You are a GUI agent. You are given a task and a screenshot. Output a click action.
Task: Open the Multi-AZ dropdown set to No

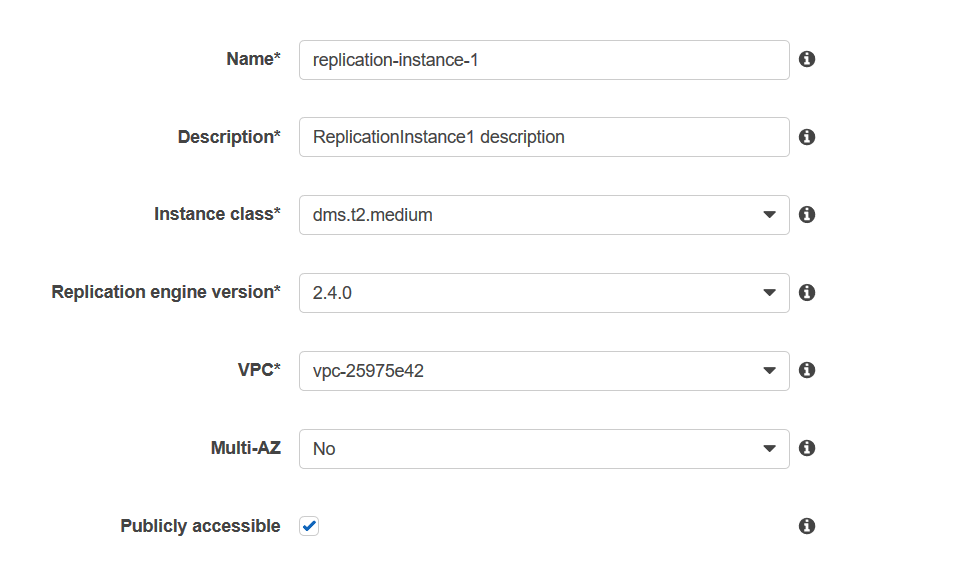point(544,449)
